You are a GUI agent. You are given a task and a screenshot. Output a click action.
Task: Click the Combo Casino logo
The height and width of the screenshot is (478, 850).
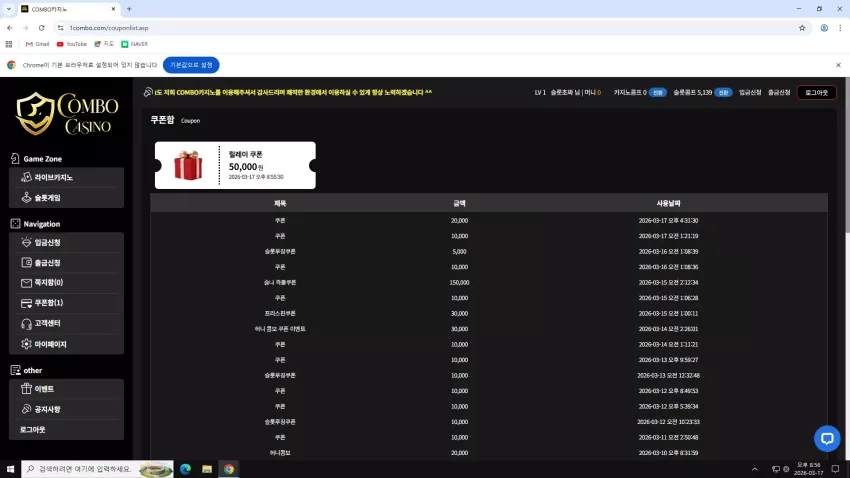[x=67, y=114]
